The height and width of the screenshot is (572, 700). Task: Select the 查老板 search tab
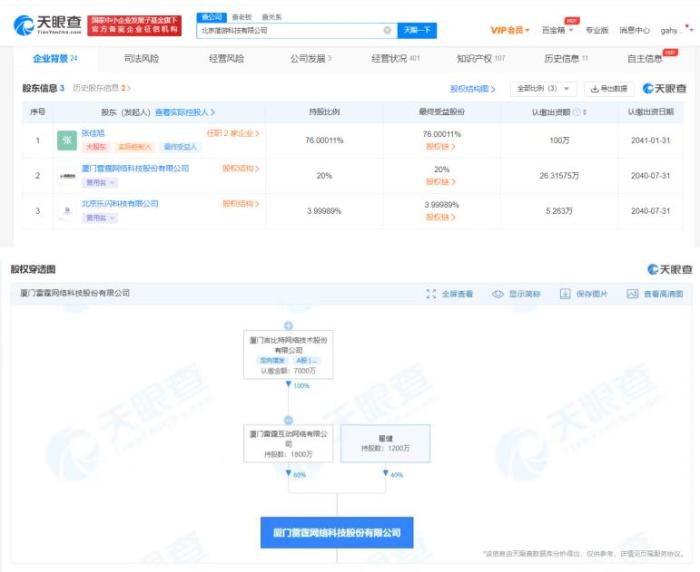[242, 17]
